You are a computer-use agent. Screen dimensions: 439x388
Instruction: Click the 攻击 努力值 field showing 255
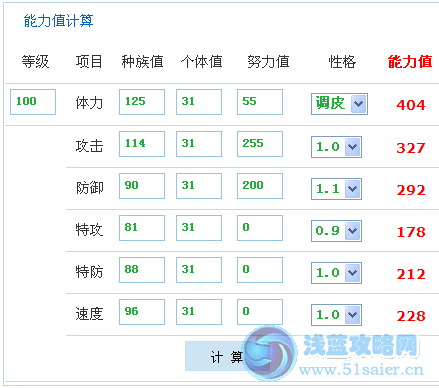click(260, 144)
